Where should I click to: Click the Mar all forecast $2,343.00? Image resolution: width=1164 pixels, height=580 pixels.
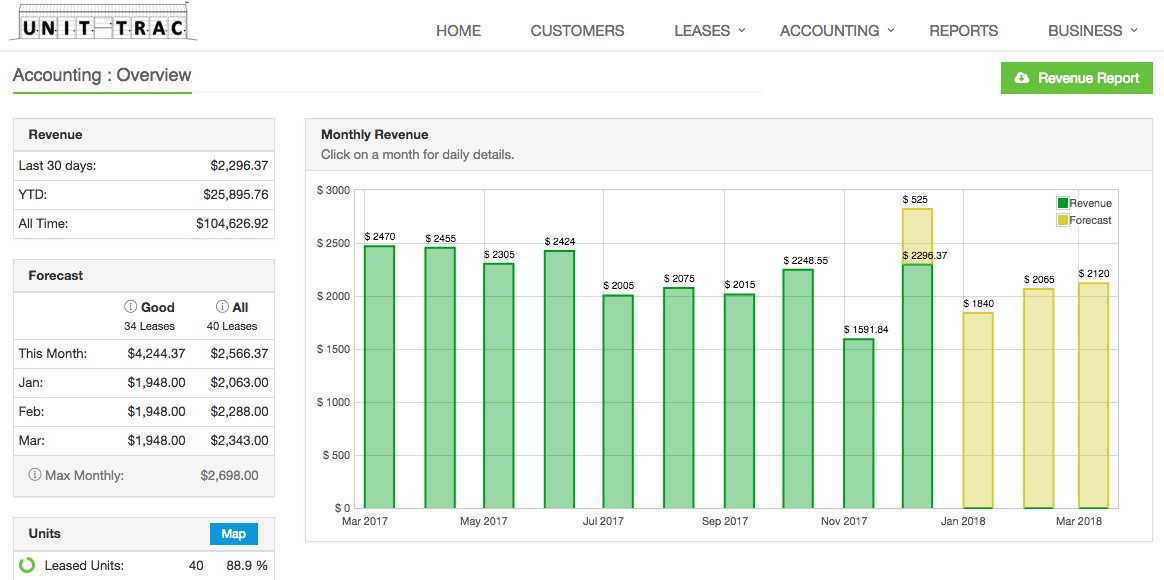239,440
